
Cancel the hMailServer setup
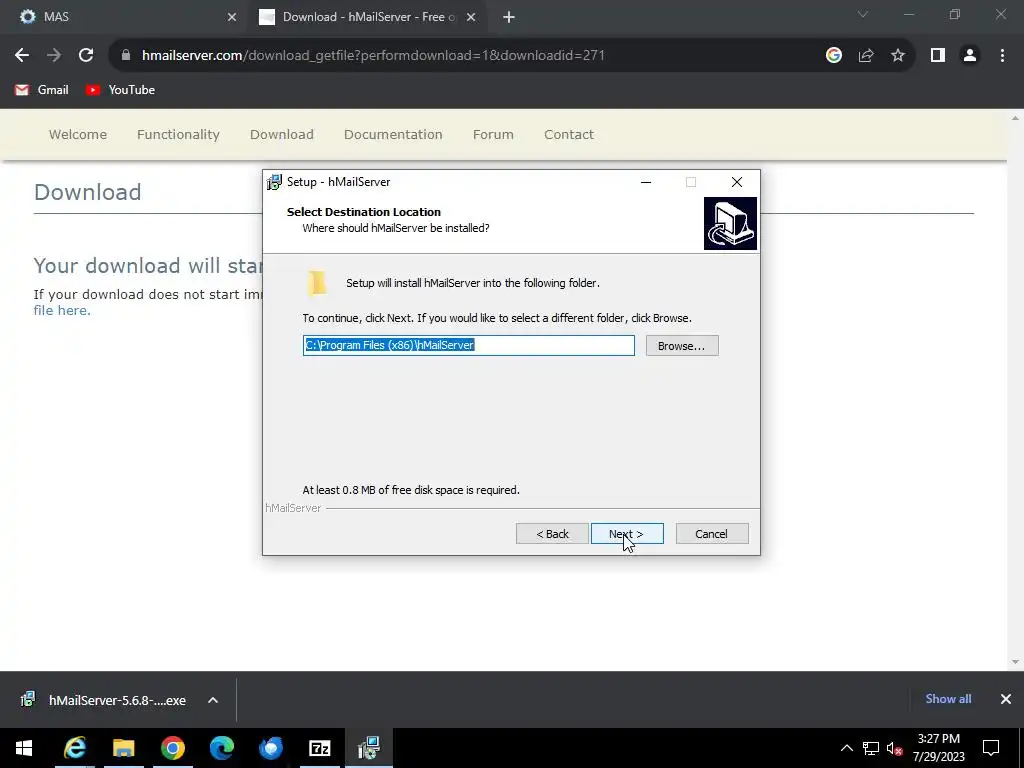point(712,534)
